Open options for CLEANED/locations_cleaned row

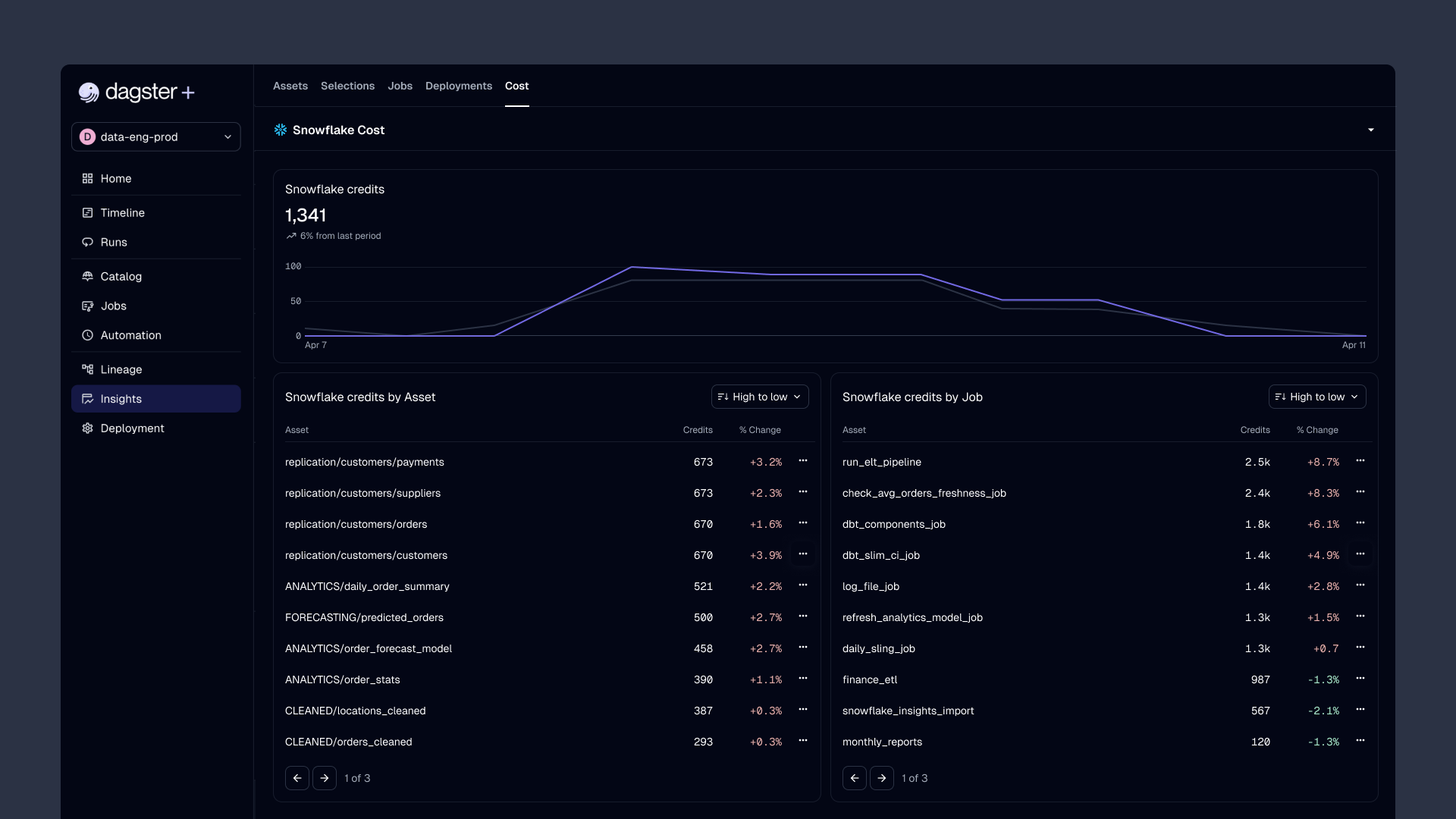[803, 709]
